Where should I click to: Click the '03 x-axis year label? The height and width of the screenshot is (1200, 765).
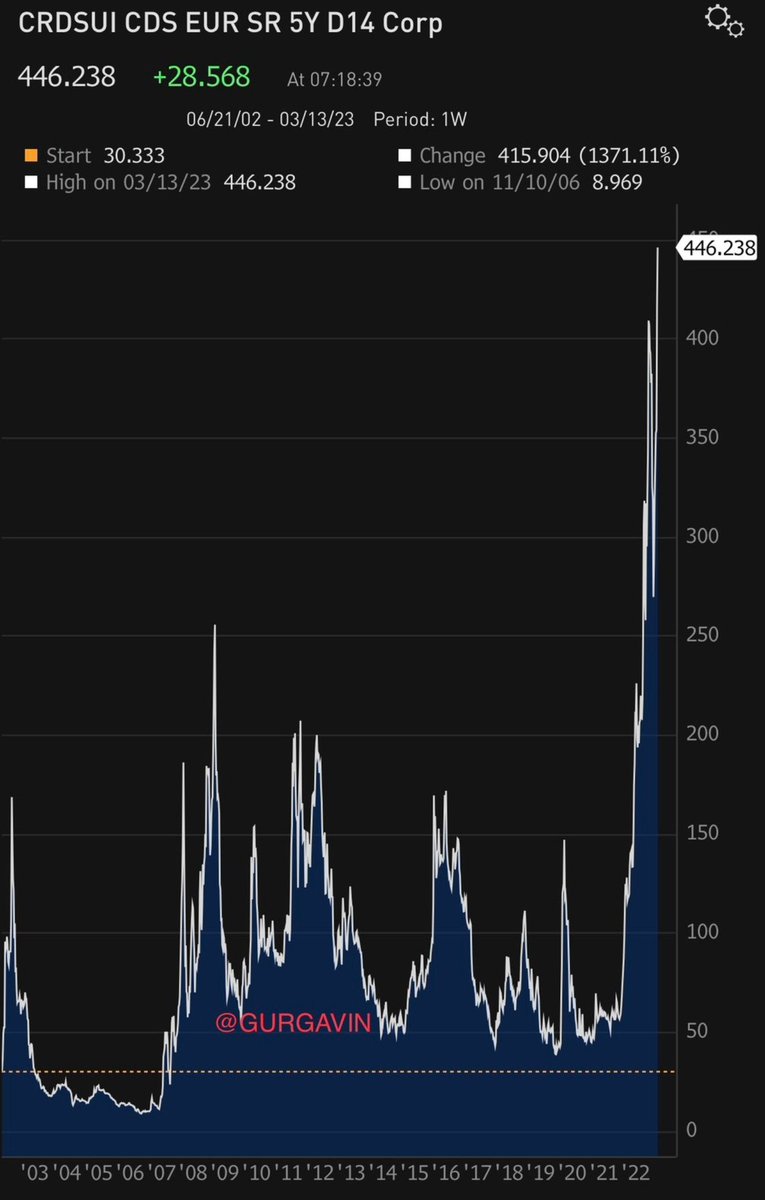(35, 1173)
